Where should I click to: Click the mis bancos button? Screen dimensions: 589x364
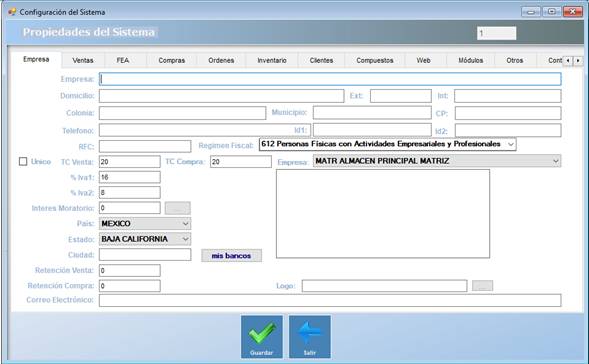click(231, 255)
